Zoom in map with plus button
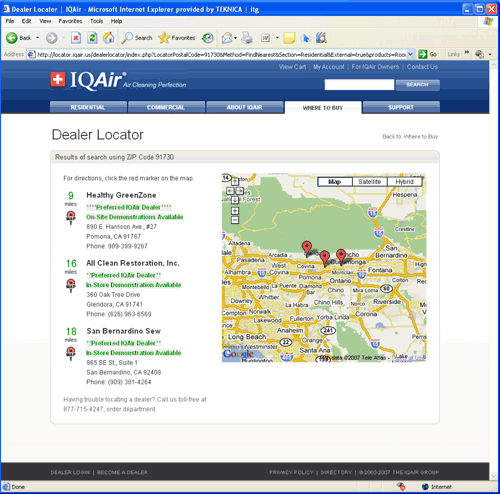The image size is (500, 494). [235, 211]
